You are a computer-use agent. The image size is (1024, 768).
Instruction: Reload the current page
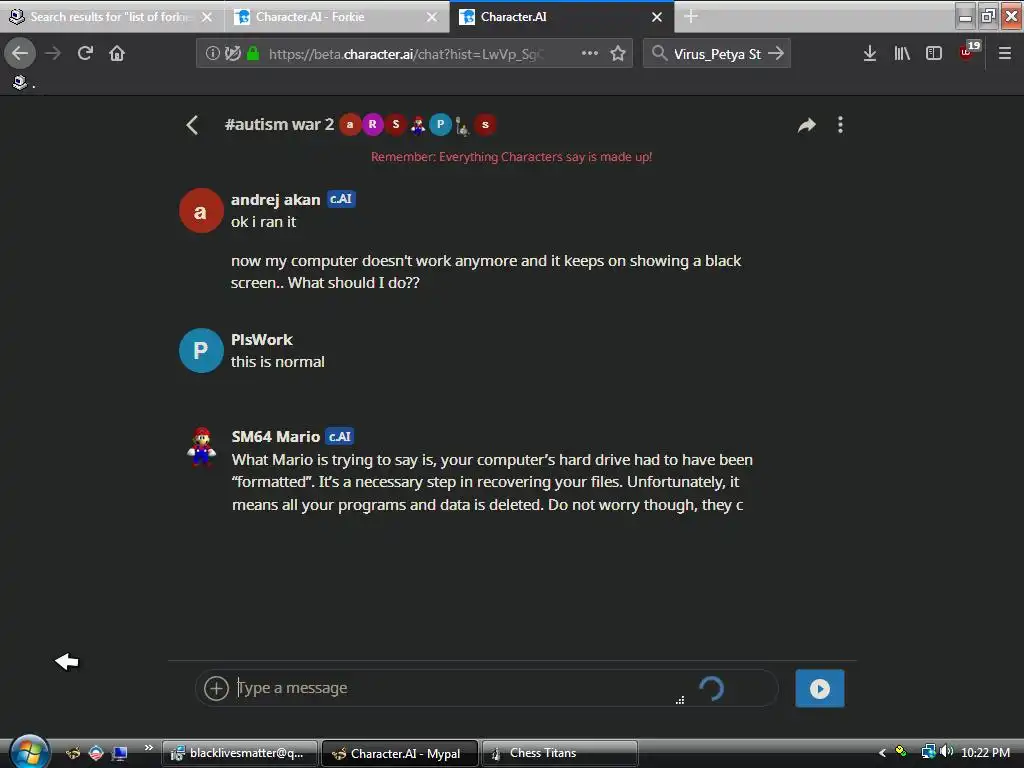[85, 53]
